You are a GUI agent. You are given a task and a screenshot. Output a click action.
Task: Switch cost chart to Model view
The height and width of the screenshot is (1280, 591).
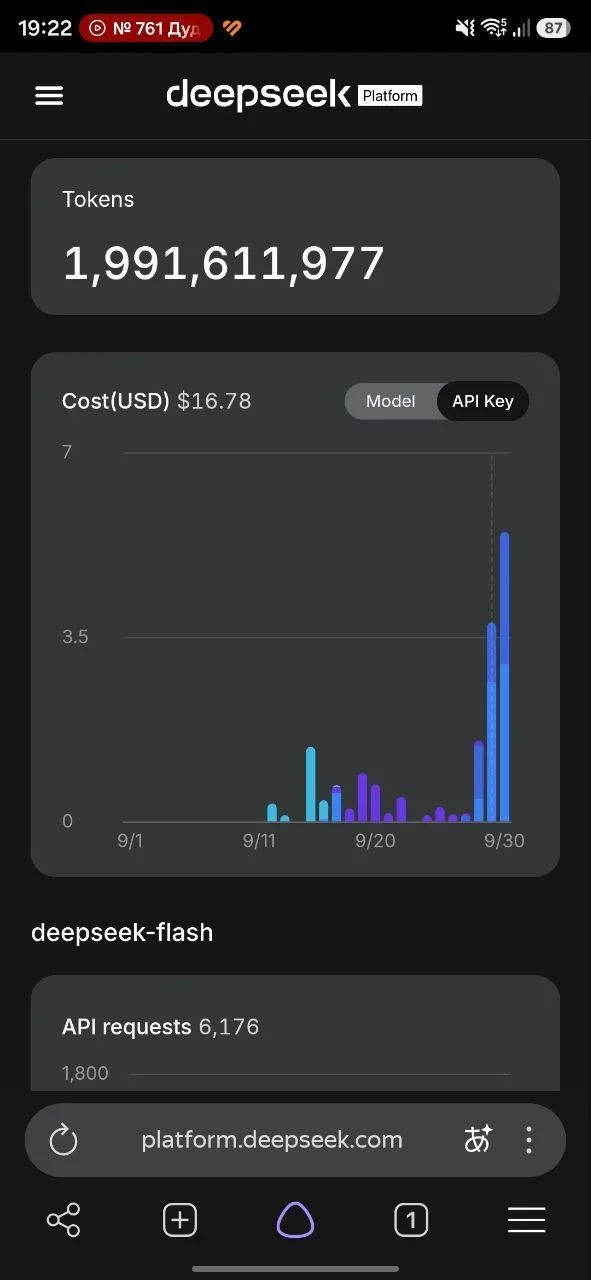pos(390,401)
